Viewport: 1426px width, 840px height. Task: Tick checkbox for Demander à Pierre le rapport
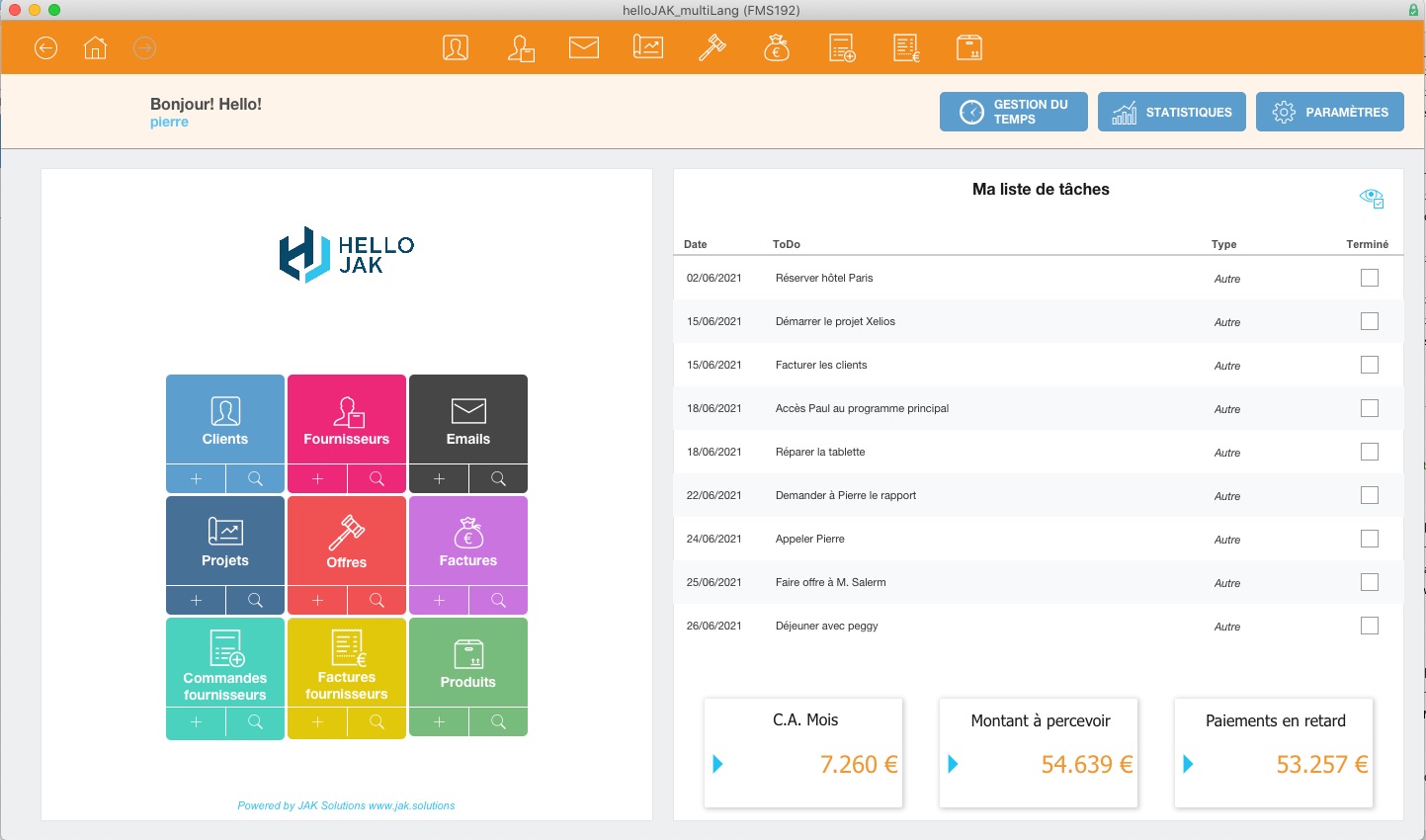click(x=1370, y=495)
